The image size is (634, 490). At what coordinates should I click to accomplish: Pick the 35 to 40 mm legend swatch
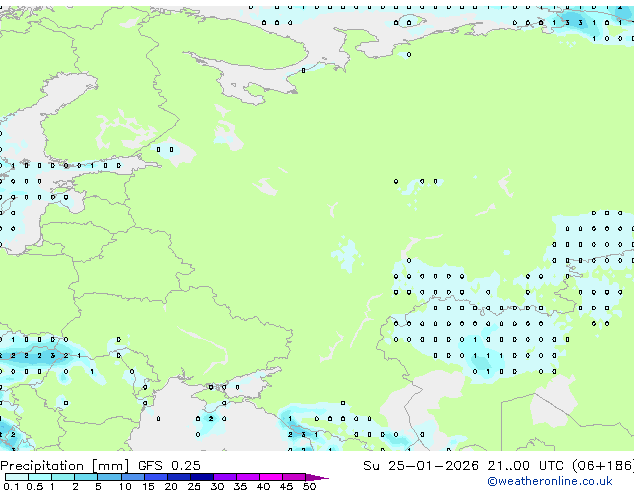coord(248,477)
